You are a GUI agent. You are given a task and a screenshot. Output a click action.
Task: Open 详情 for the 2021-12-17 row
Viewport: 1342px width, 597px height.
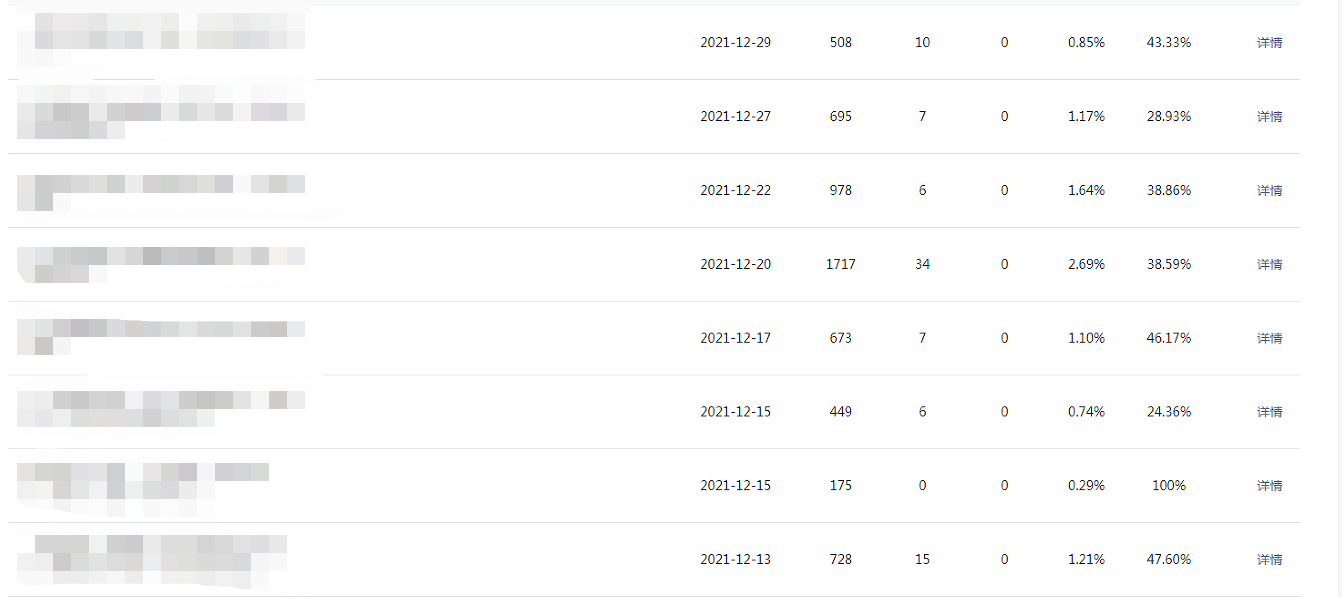coord(1269,339)
